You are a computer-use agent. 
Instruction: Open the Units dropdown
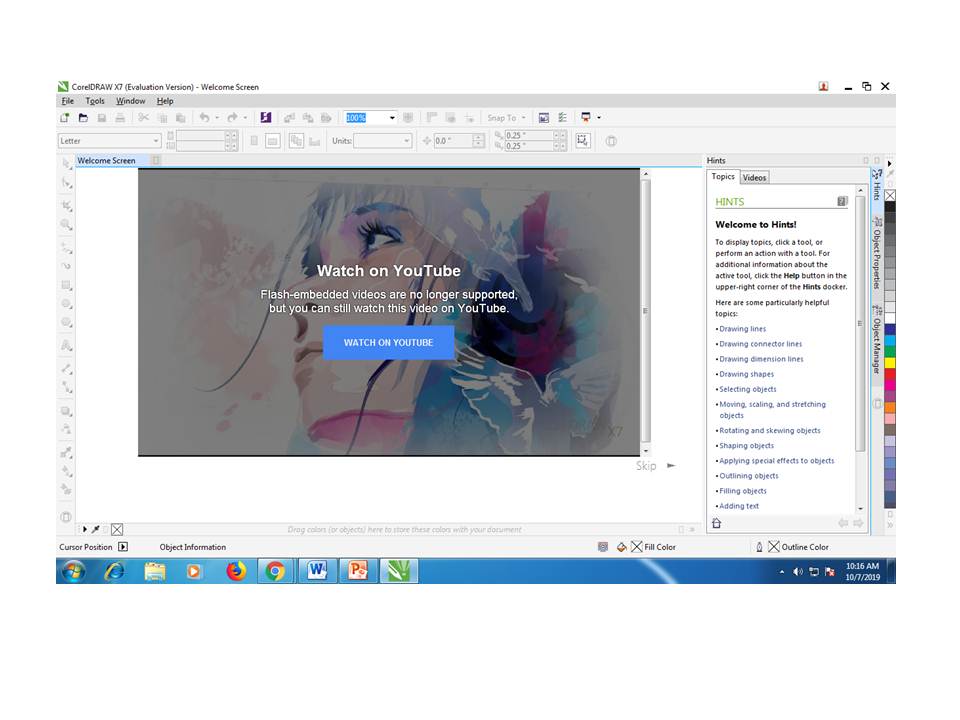406,140
